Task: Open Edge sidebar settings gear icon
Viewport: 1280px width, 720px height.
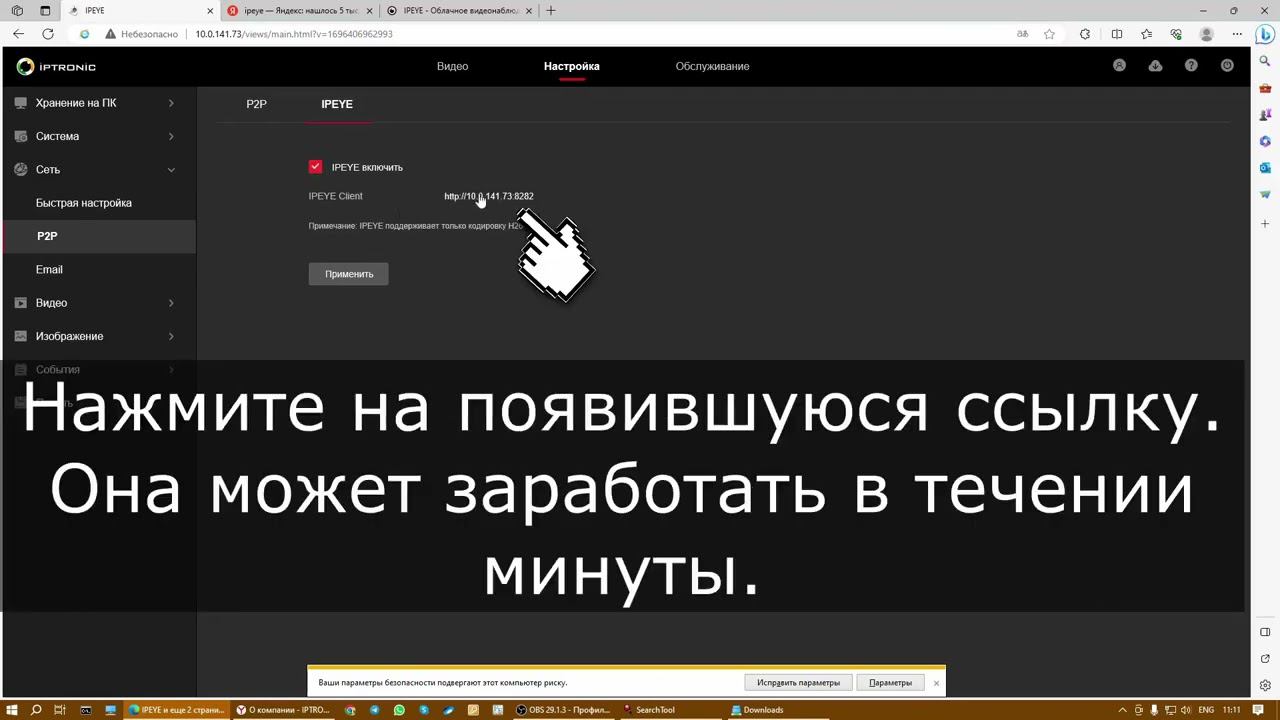Action: click(x=1265, y=686)
